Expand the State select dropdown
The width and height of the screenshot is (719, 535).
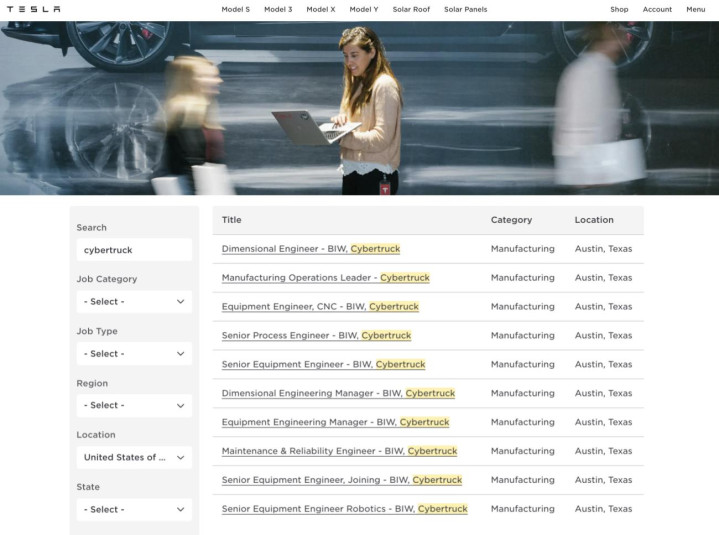tap(134, 509)
